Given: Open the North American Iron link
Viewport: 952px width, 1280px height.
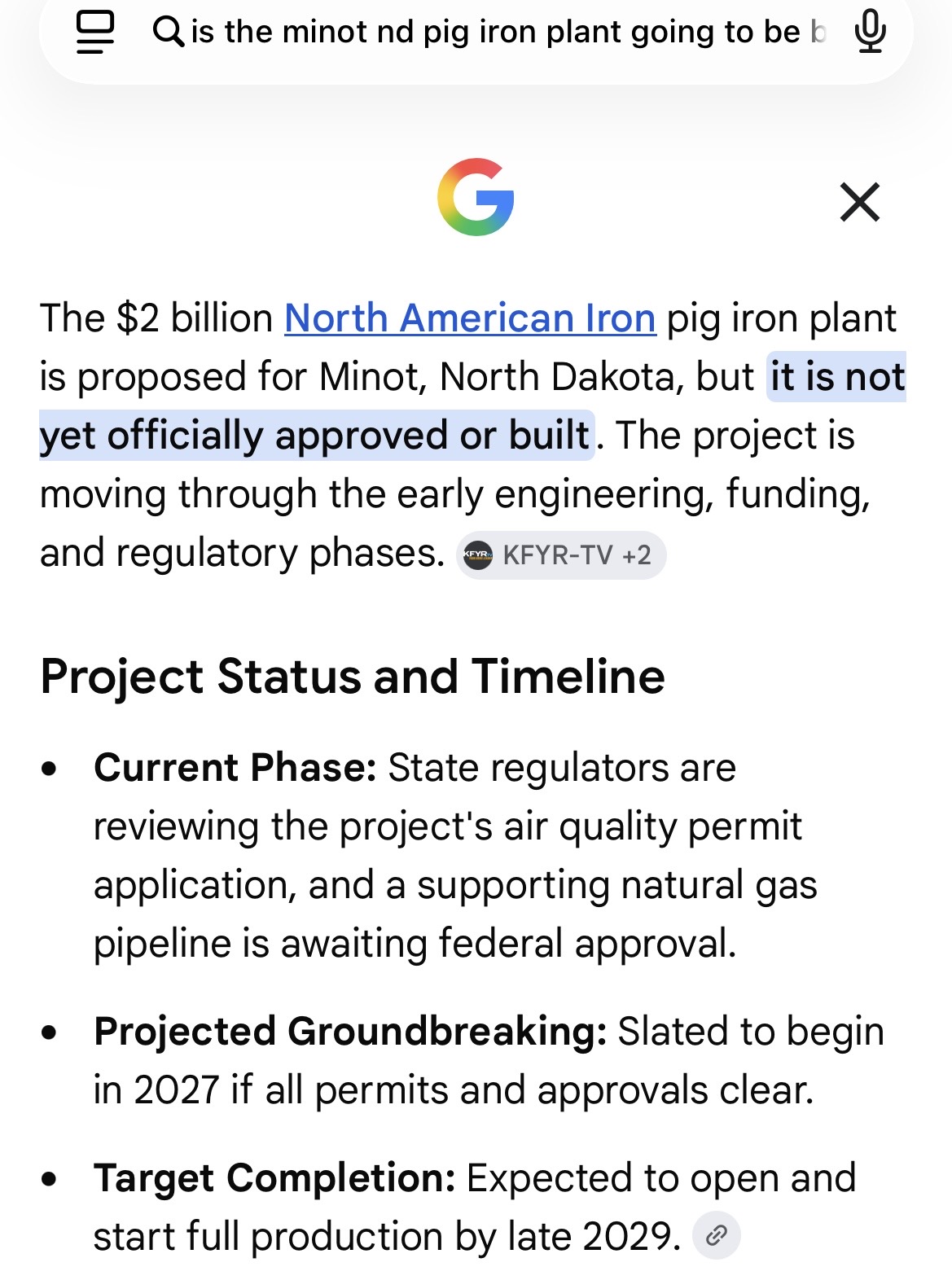Looking at the screenshot, I should point(470,318).
